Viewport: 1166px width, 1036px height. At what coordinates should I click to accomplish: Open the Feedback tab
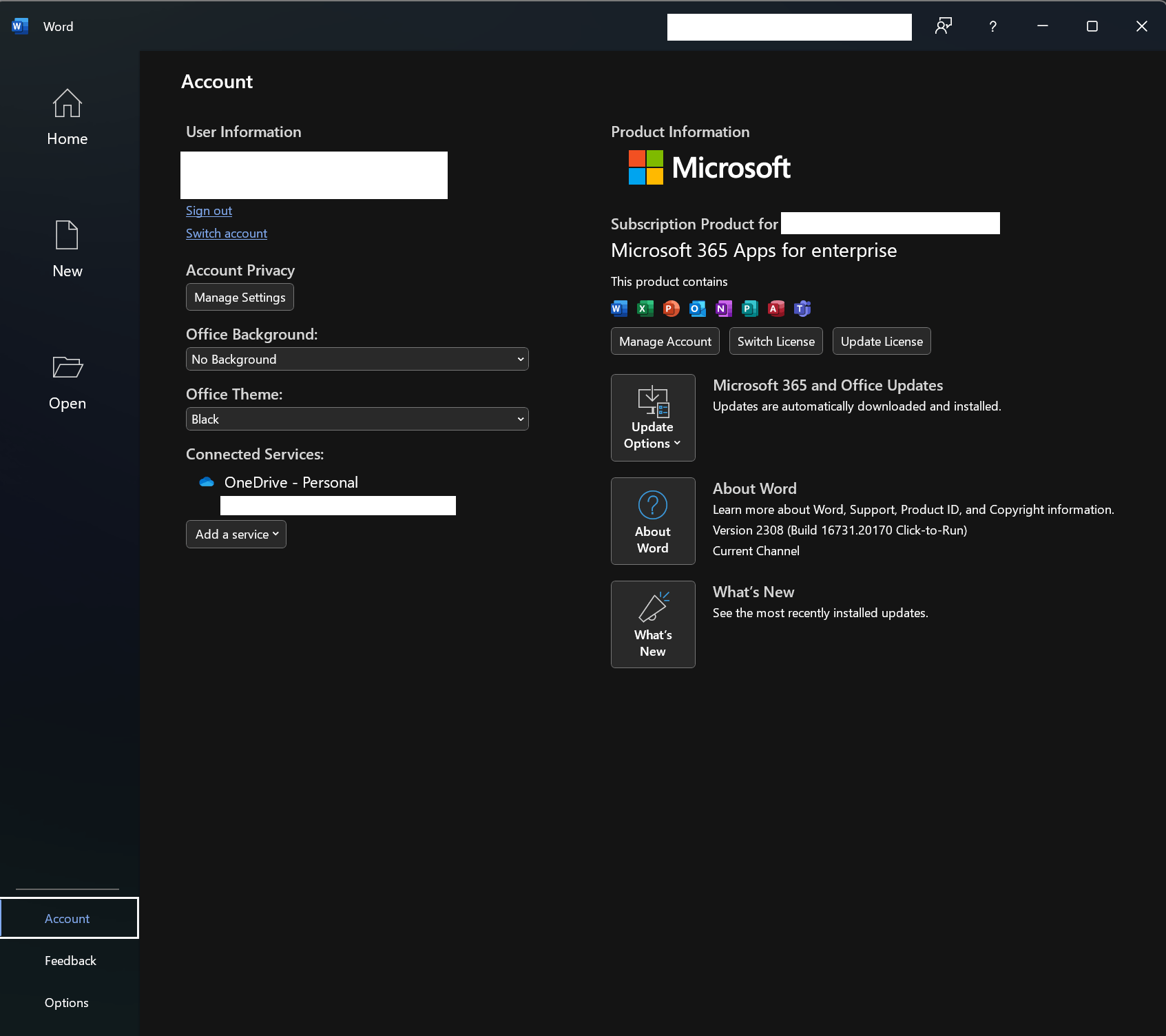[70, 961]
